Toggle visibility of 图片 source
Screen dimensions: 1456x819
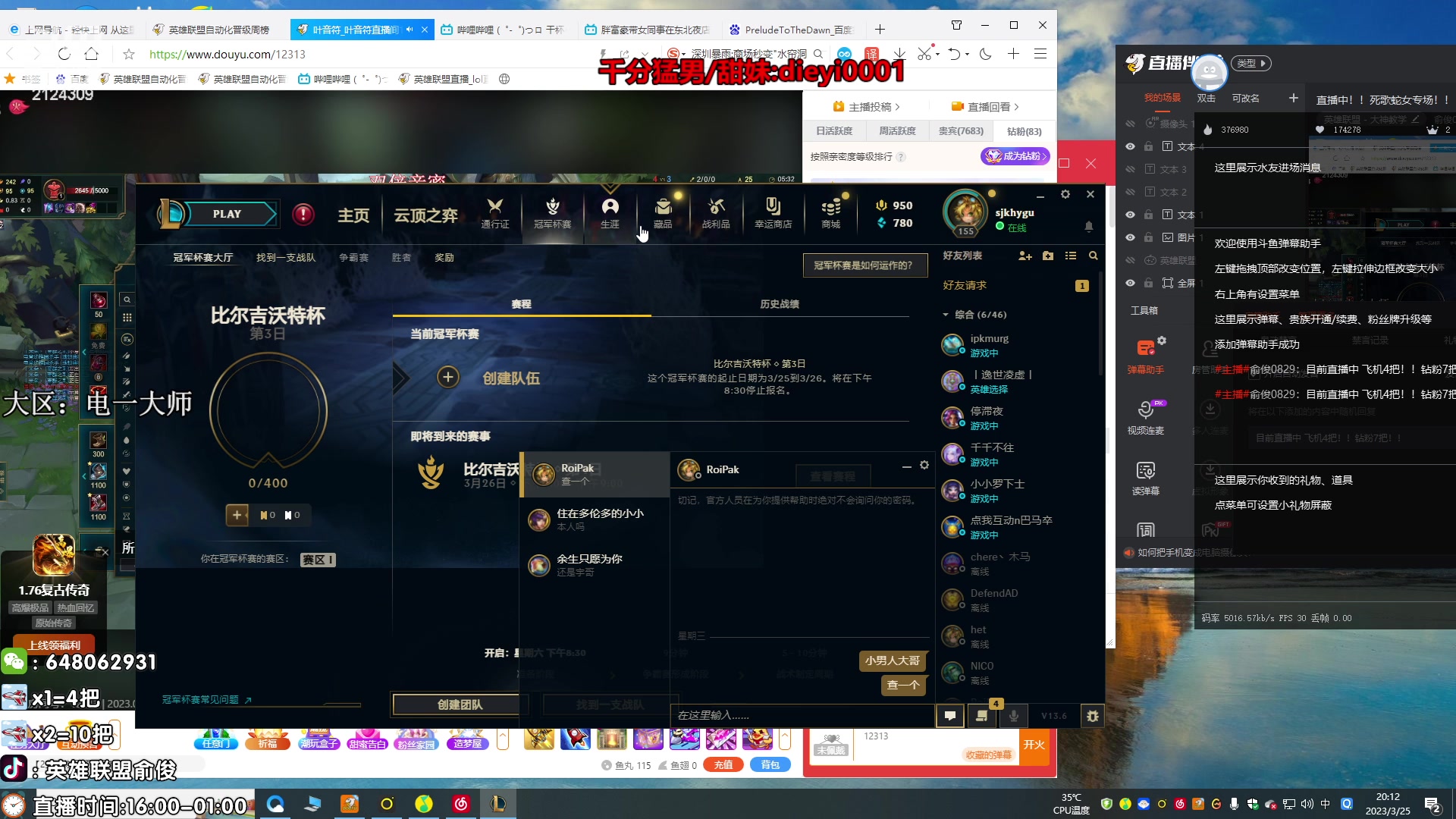[1130, 237]
